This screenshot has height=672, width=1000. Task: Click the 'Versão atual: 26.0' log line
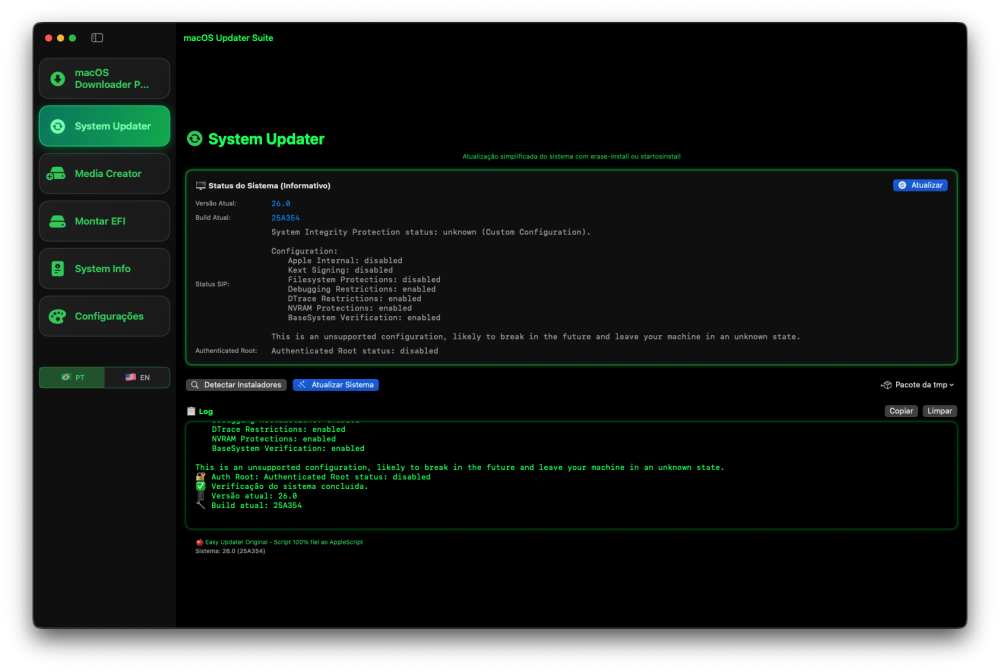[x=254, y=496]
